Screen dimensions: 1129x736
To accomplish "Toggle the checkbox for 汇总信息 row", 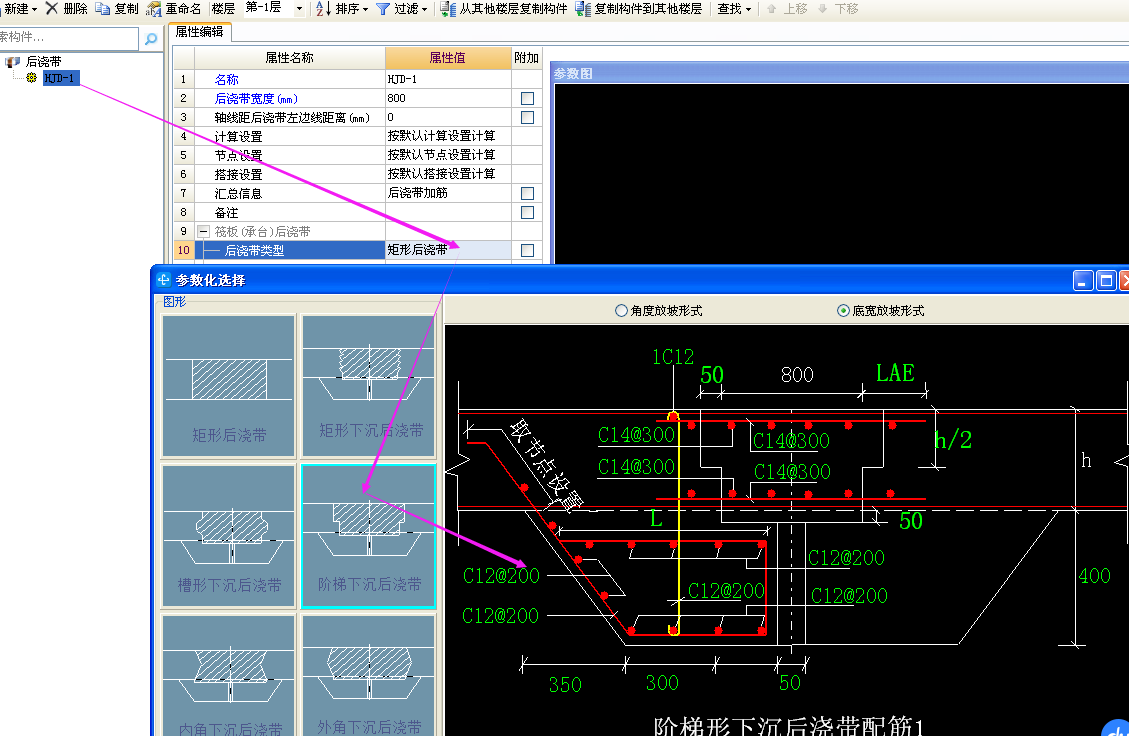I will (x=527, y=194).
